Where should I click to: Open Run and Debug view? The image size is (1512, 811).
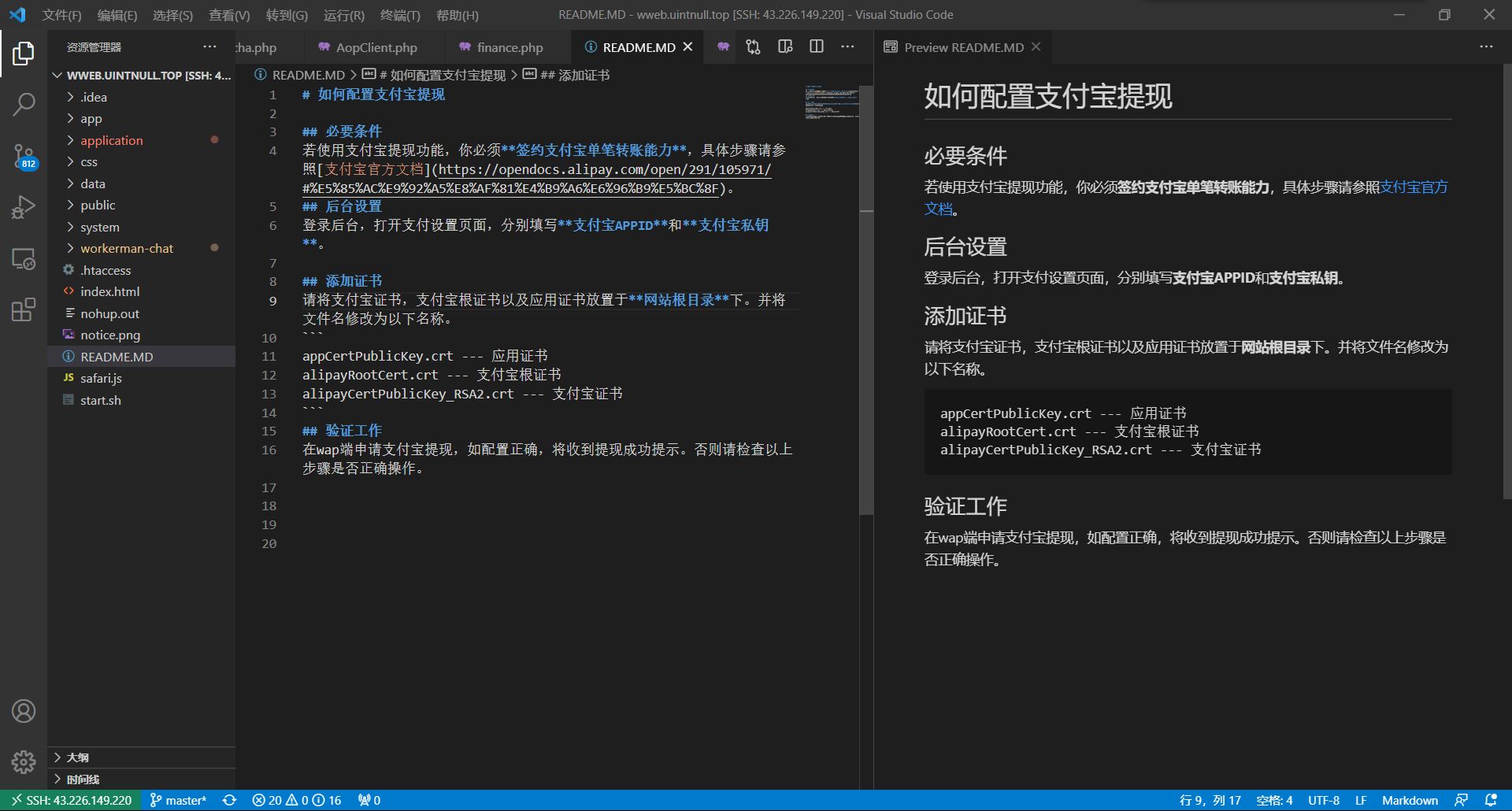[24, 207]
